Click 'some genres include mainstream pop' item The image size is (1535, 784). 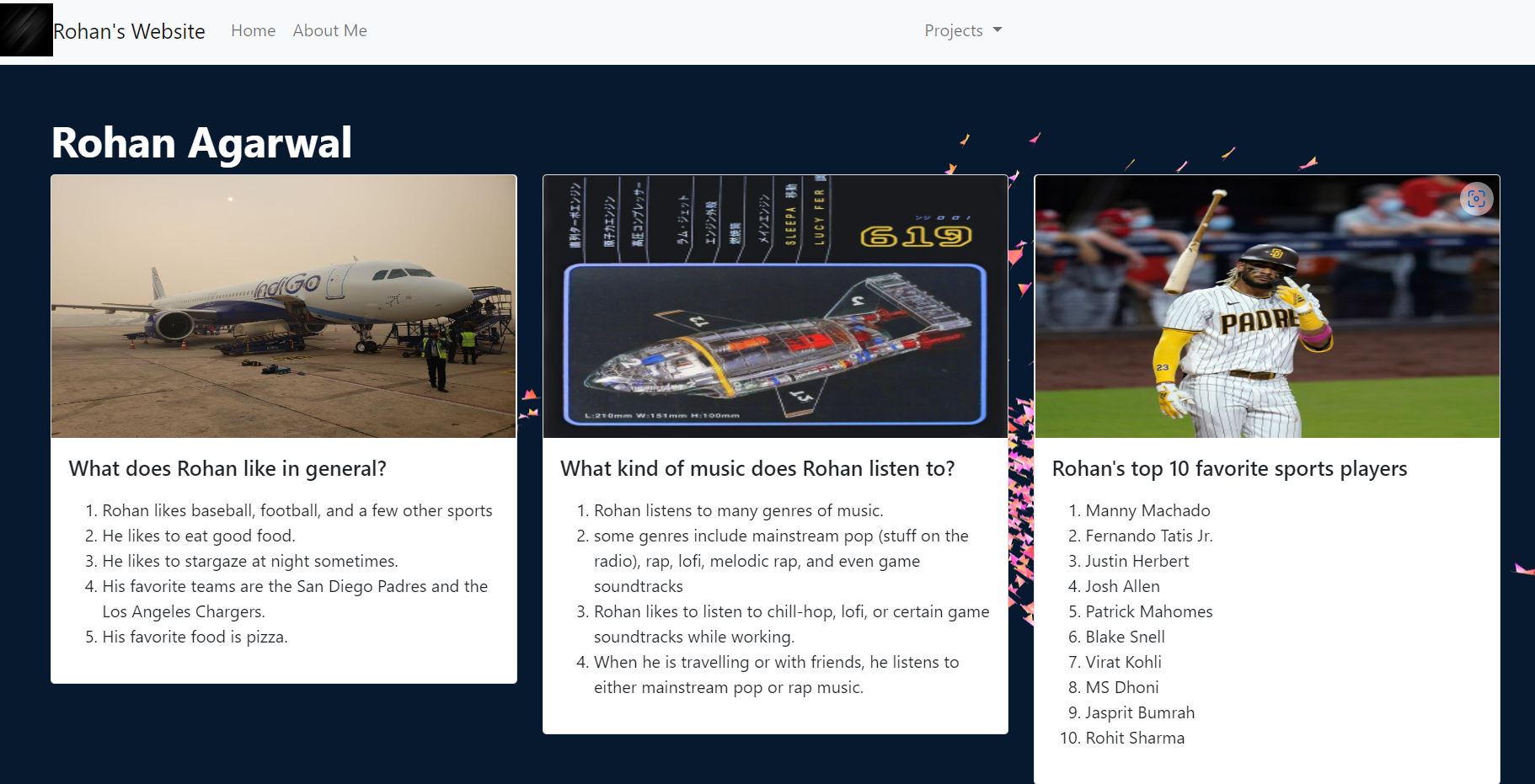point(781,561)
